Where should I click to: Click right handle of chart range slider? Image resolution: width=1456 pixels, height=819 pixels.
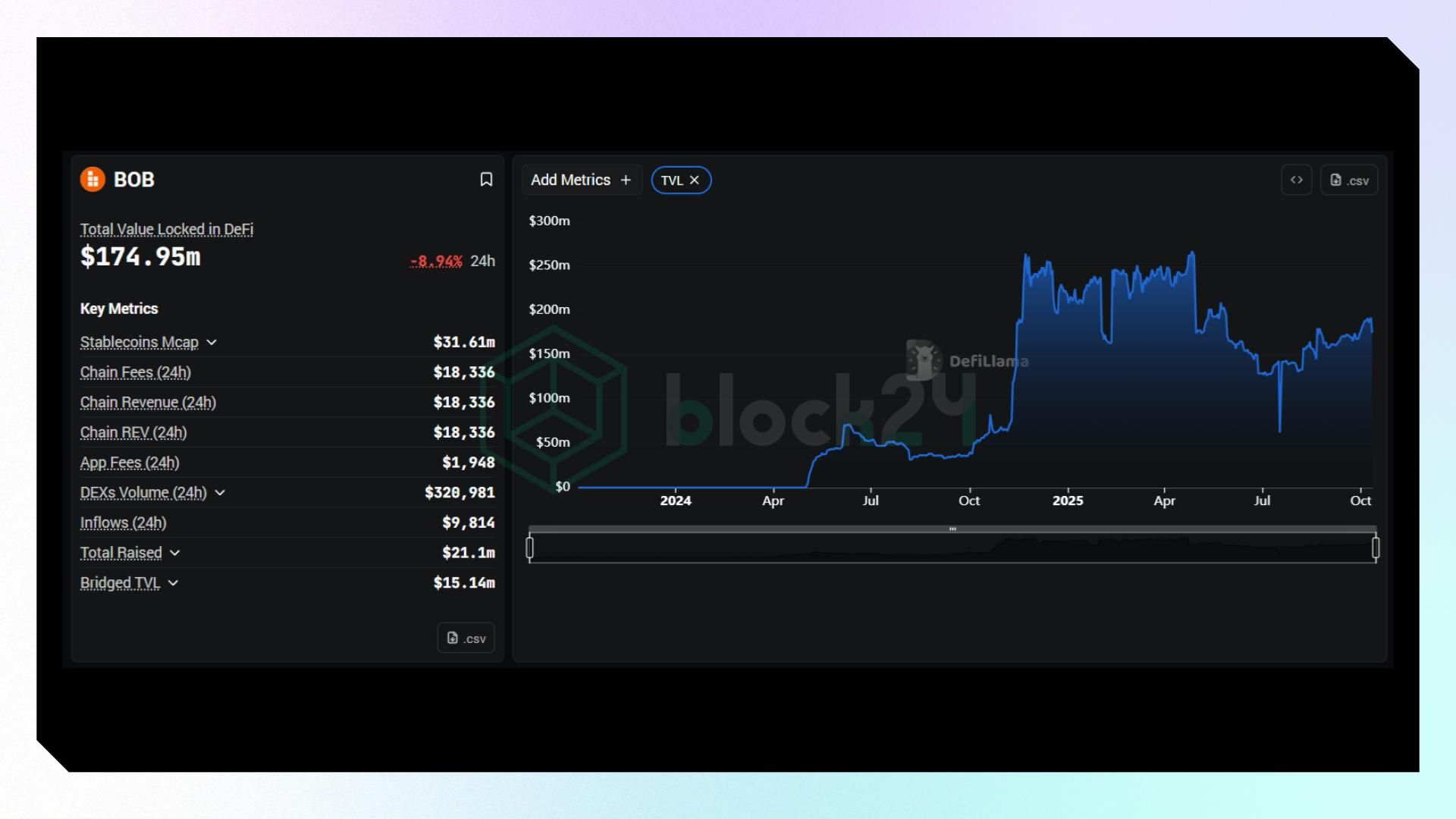(x=1376, y=548)
